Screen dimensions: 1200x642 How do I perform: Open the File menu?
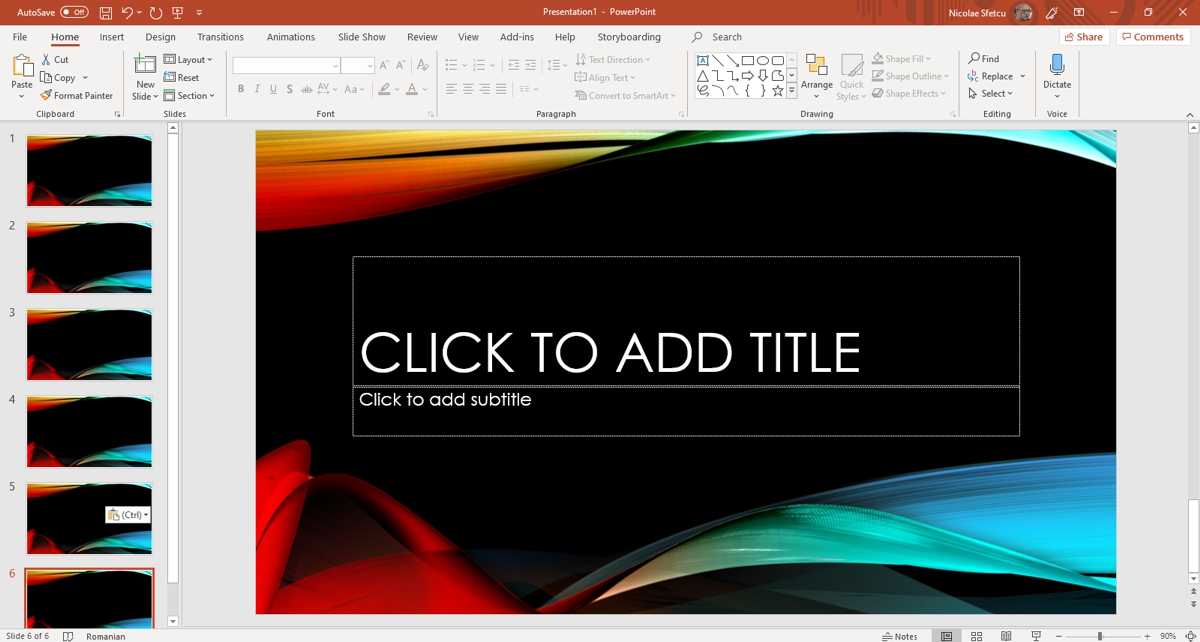tap(20, 37)
